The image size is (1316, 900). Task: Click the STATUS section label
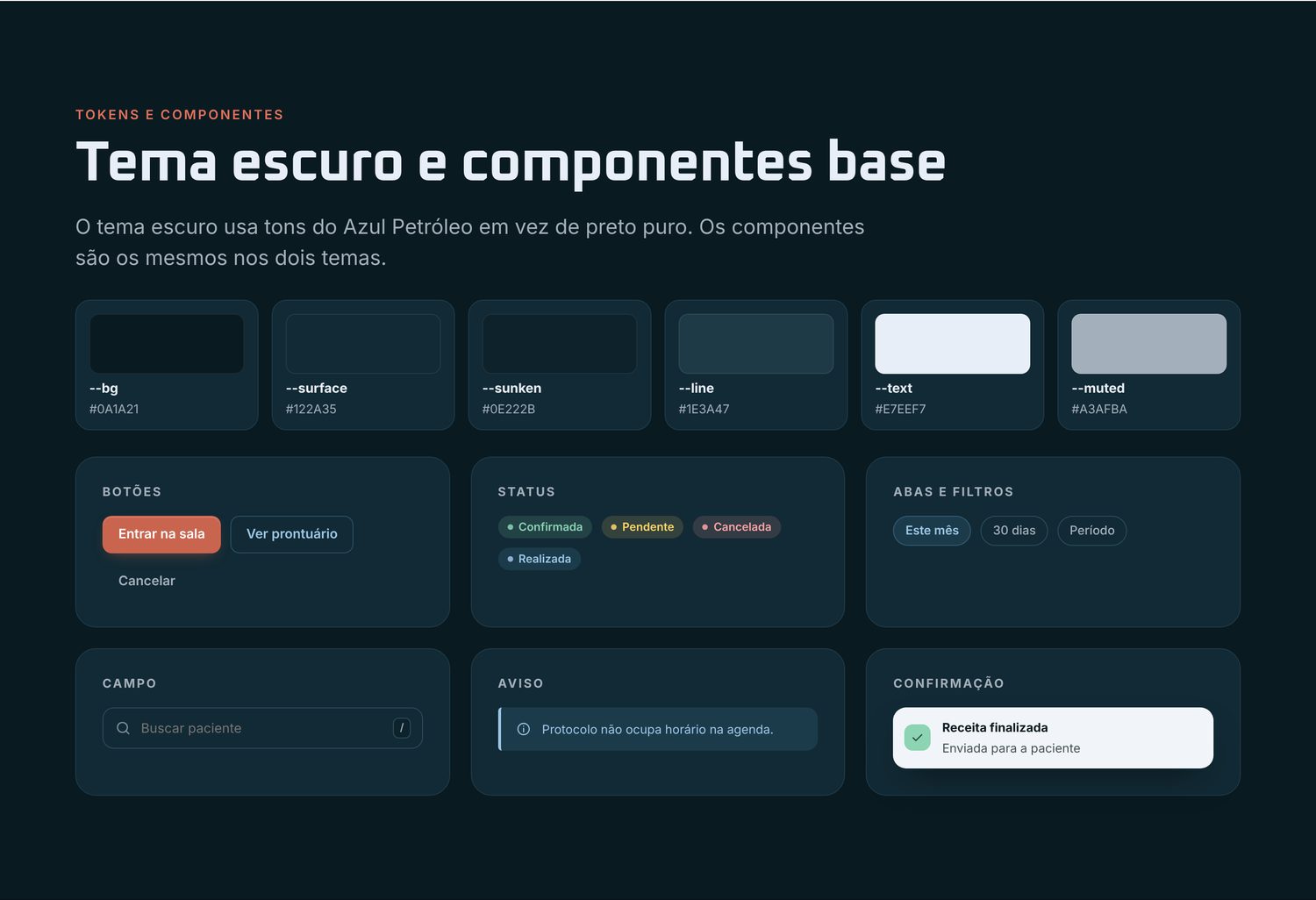(x=526, y=492)
